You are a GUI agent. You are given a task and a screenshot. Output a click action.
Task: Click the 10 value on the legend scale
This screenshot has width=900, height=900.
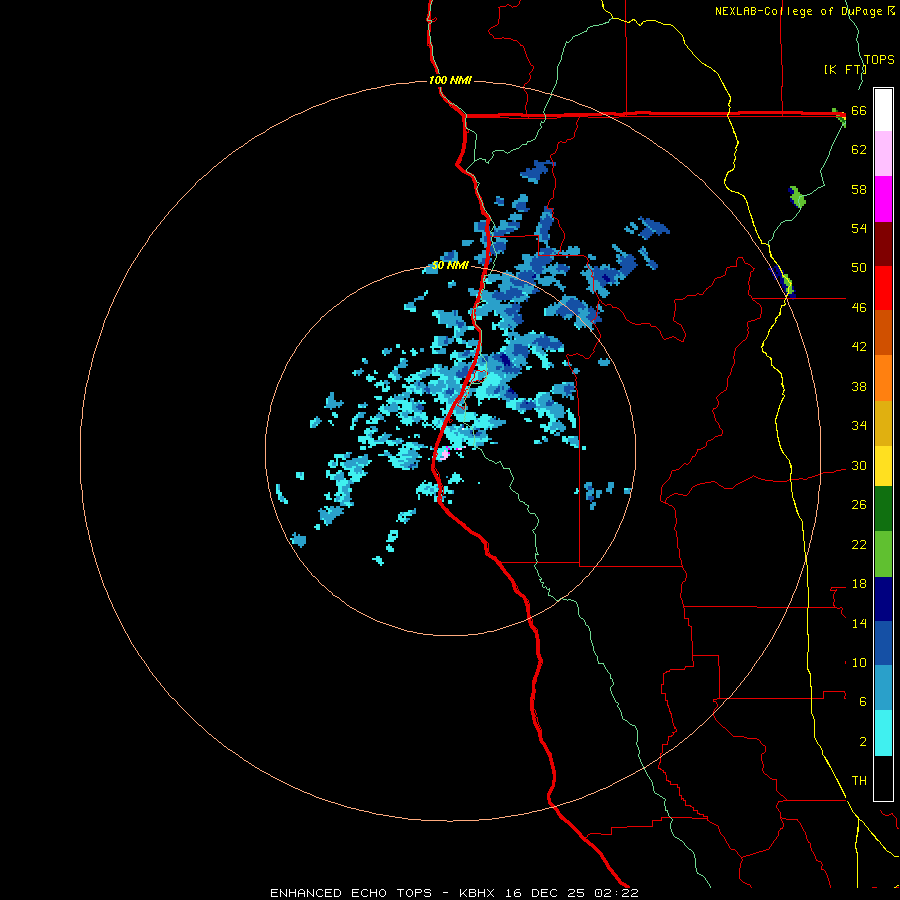coord(859,663)
